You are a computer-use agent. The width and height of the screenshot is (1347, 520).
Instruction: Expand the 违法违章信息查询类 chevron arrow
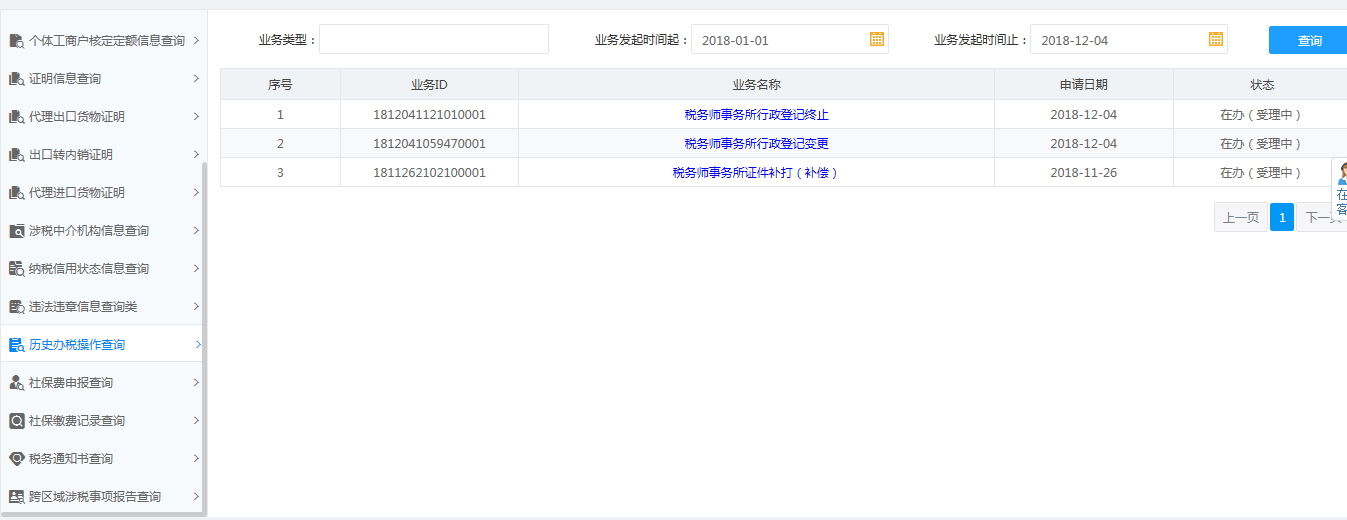coord(196,307)
